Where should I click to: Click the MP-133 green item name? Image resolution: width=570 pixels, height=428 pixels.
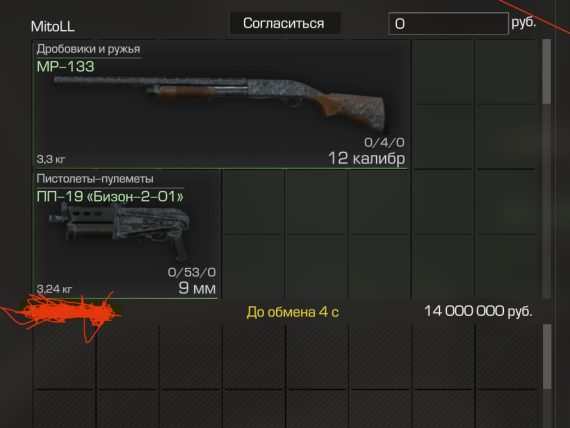(x=65, y=67)
